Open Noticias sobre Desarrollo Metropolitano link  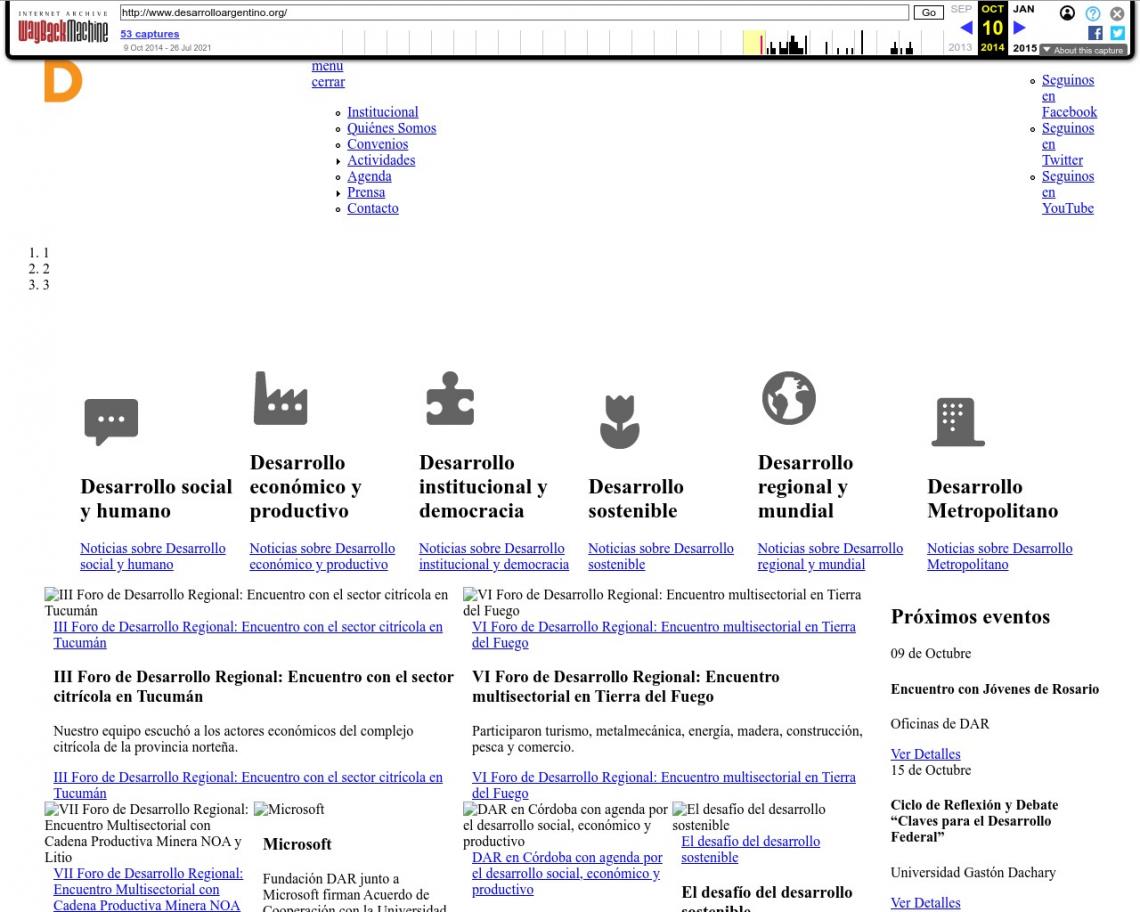click(1000, 556)
